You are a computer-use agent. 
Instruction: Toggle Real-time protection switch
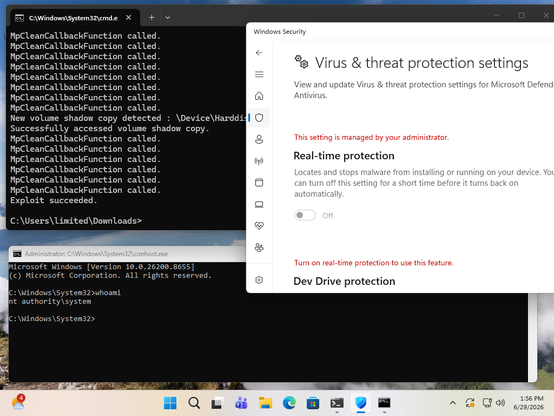305,215
